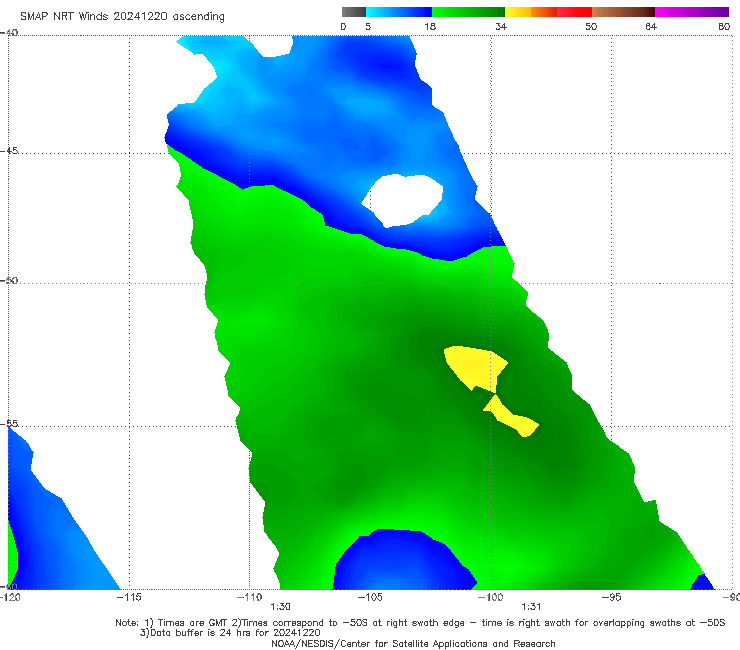Click the longitude label '-105'
This screenshot has width=740, height=650.
(370, 597)
